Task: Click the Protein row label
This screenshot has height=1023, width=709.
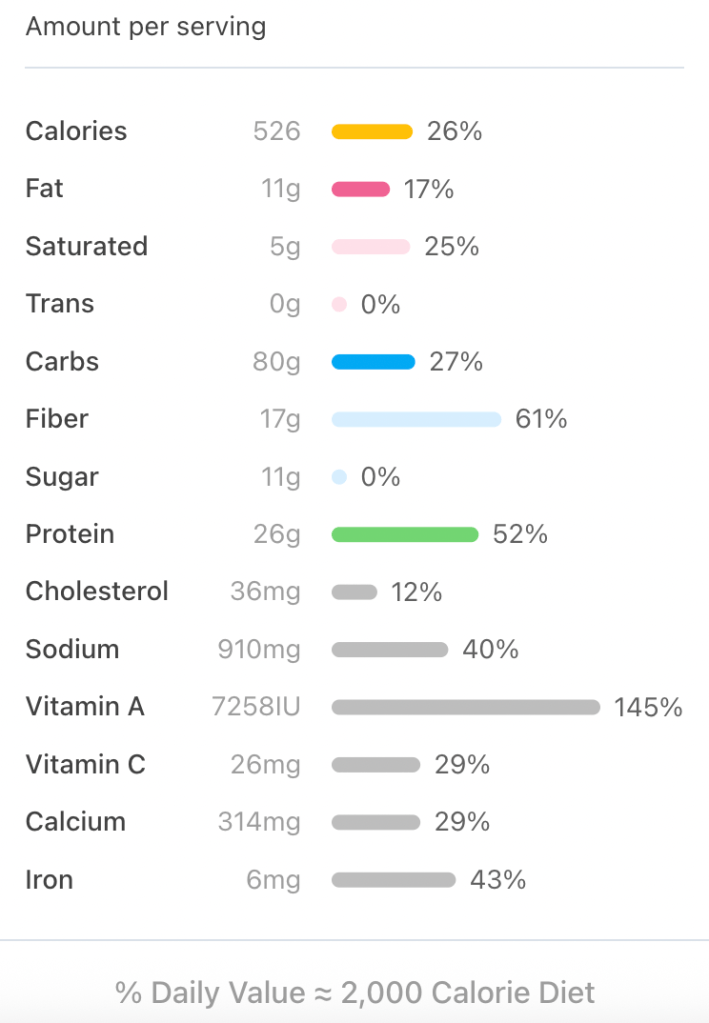Action: click(x=69, y=534)
